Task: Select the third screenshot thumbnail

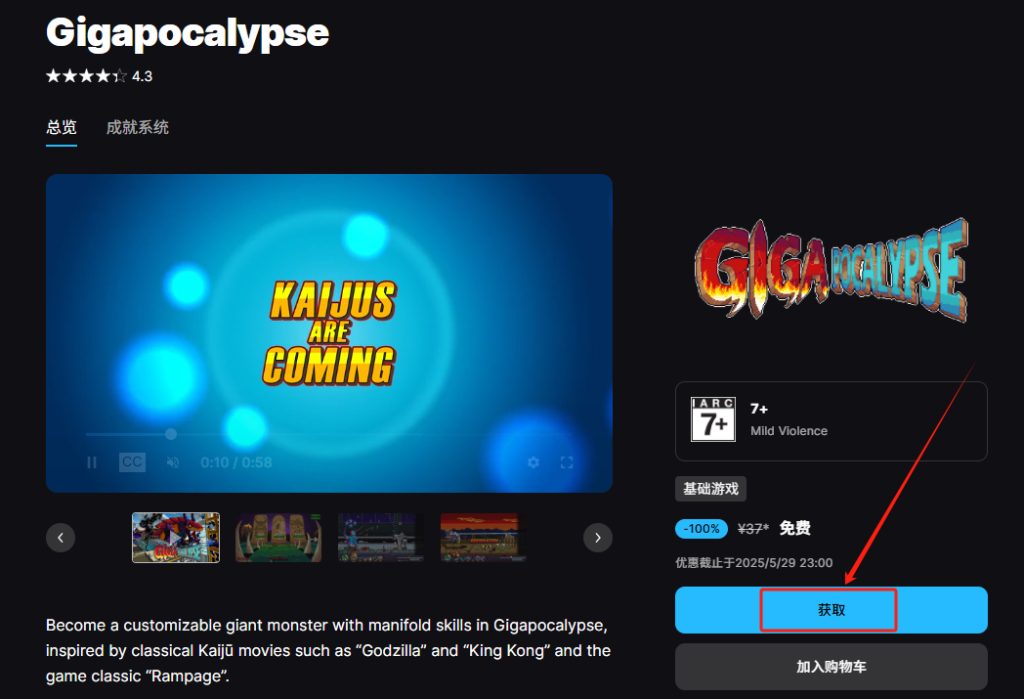Action: [381, 538]
